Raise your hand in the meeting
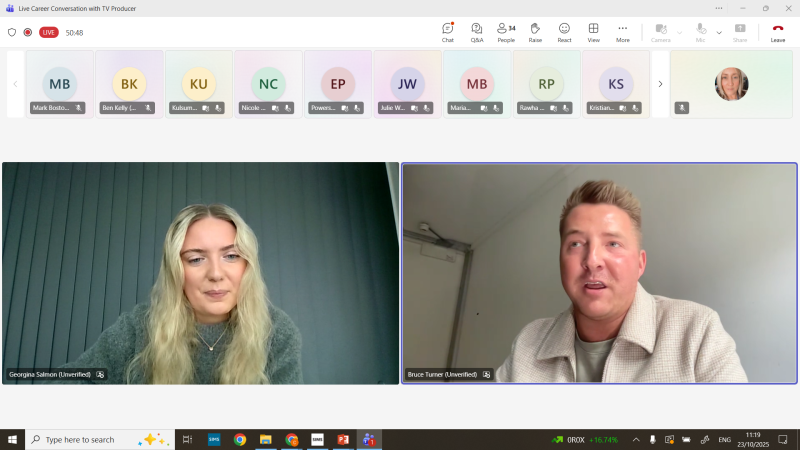 click(x=535, y=32)
